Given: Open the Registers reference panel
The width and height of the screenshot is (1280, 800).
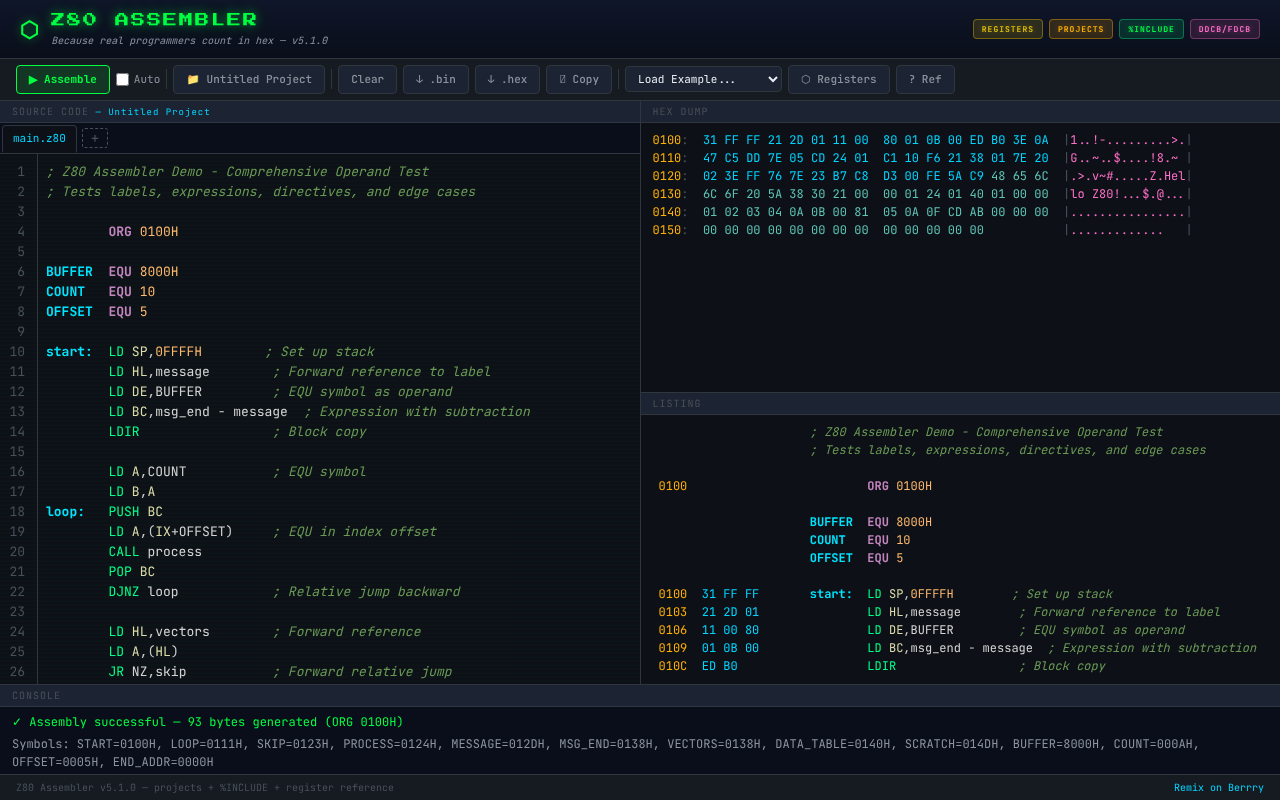Looking at the screenshot, I should coord(839,79).
